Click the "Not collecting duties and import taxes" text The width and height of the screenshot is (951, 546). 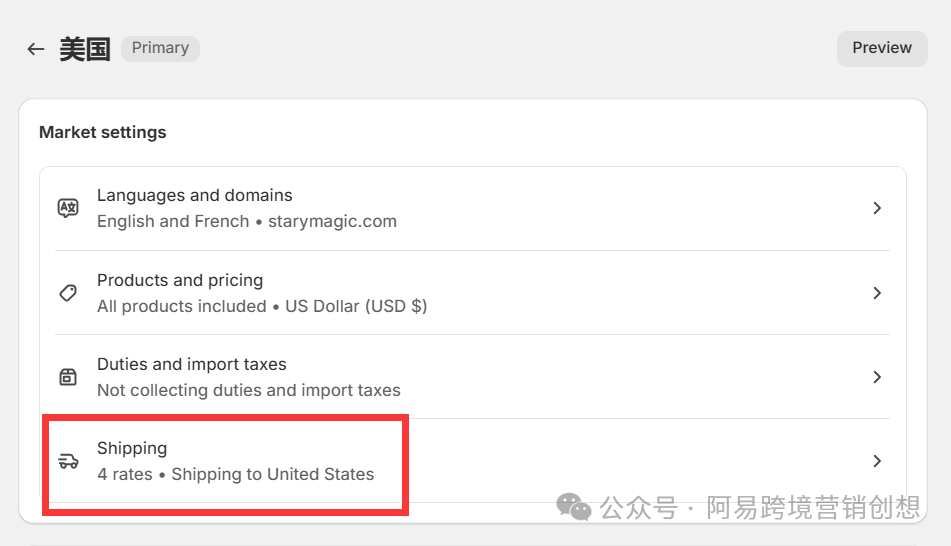(x=248, y=390)
